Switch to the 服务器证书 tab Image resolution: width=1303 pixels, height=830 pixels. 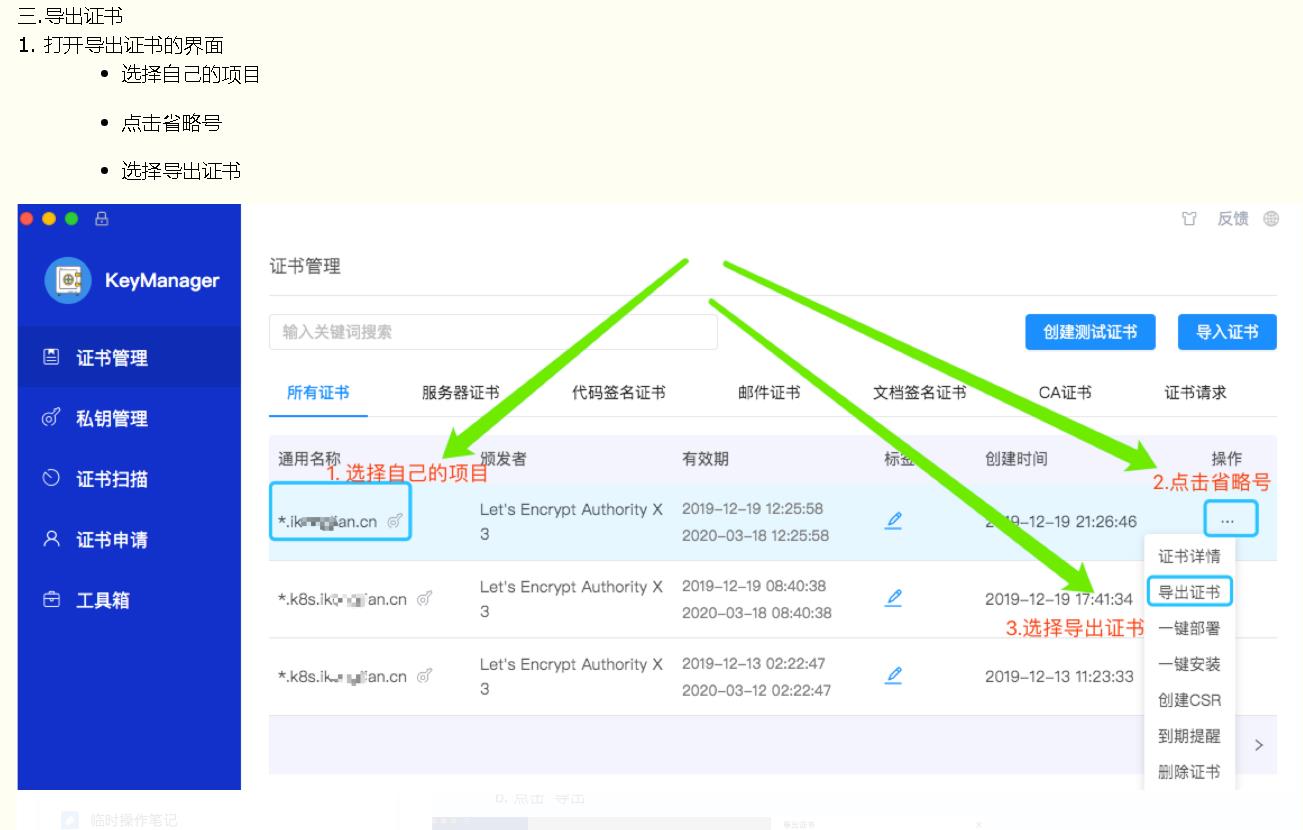coord(460,393)
